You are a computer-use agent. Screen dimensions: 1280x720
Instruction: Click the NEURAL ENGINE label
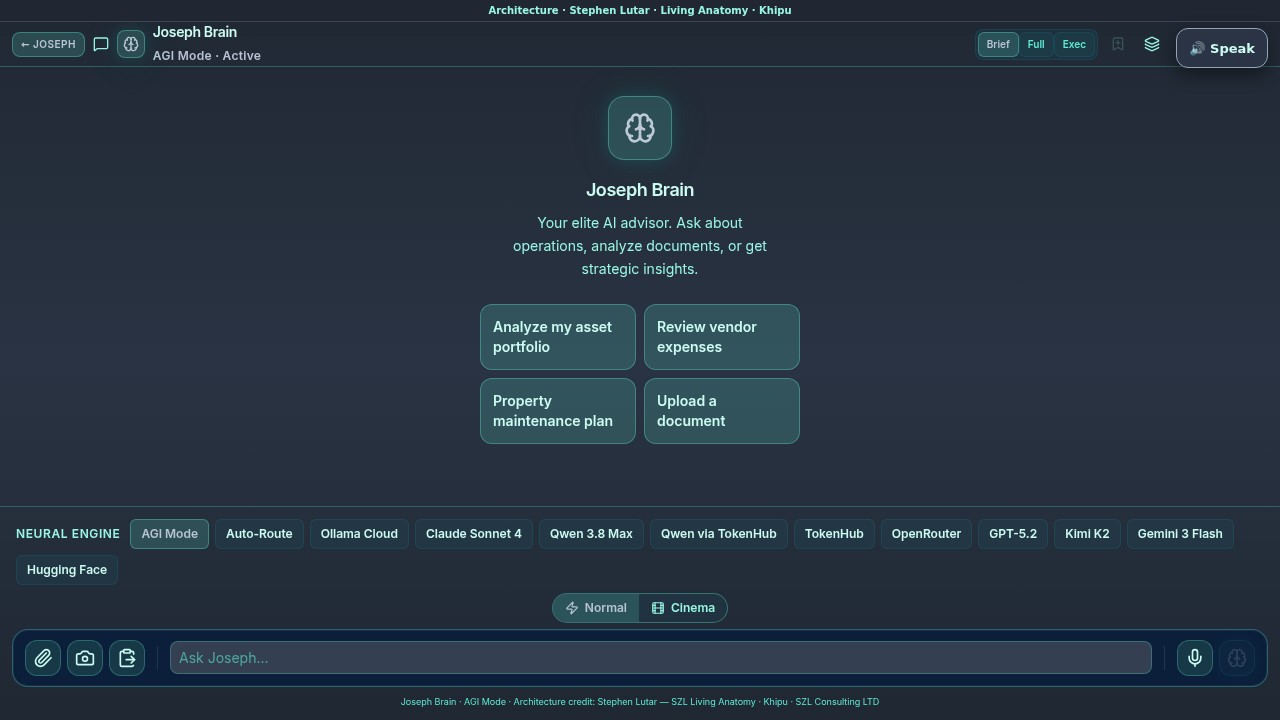coord(68,534)
